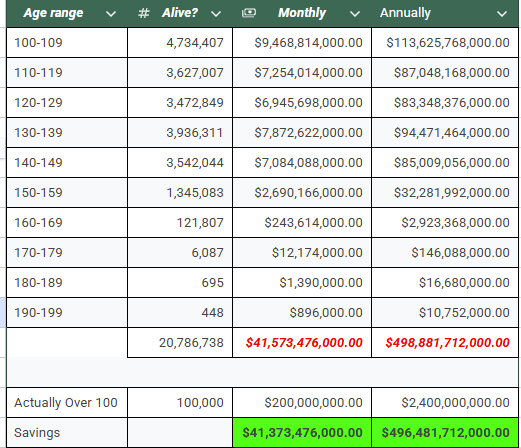Open the Age range column dropdown
This screenshot has height=448, width=521.
pos(111,14)
